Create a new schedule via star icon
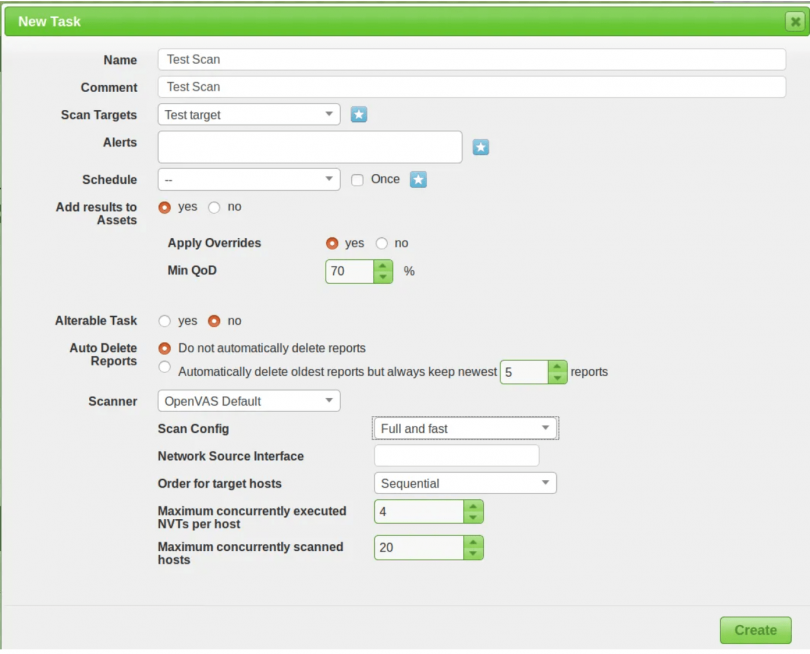Viewport: 810px width, 654px height. [x=417, y=179]
